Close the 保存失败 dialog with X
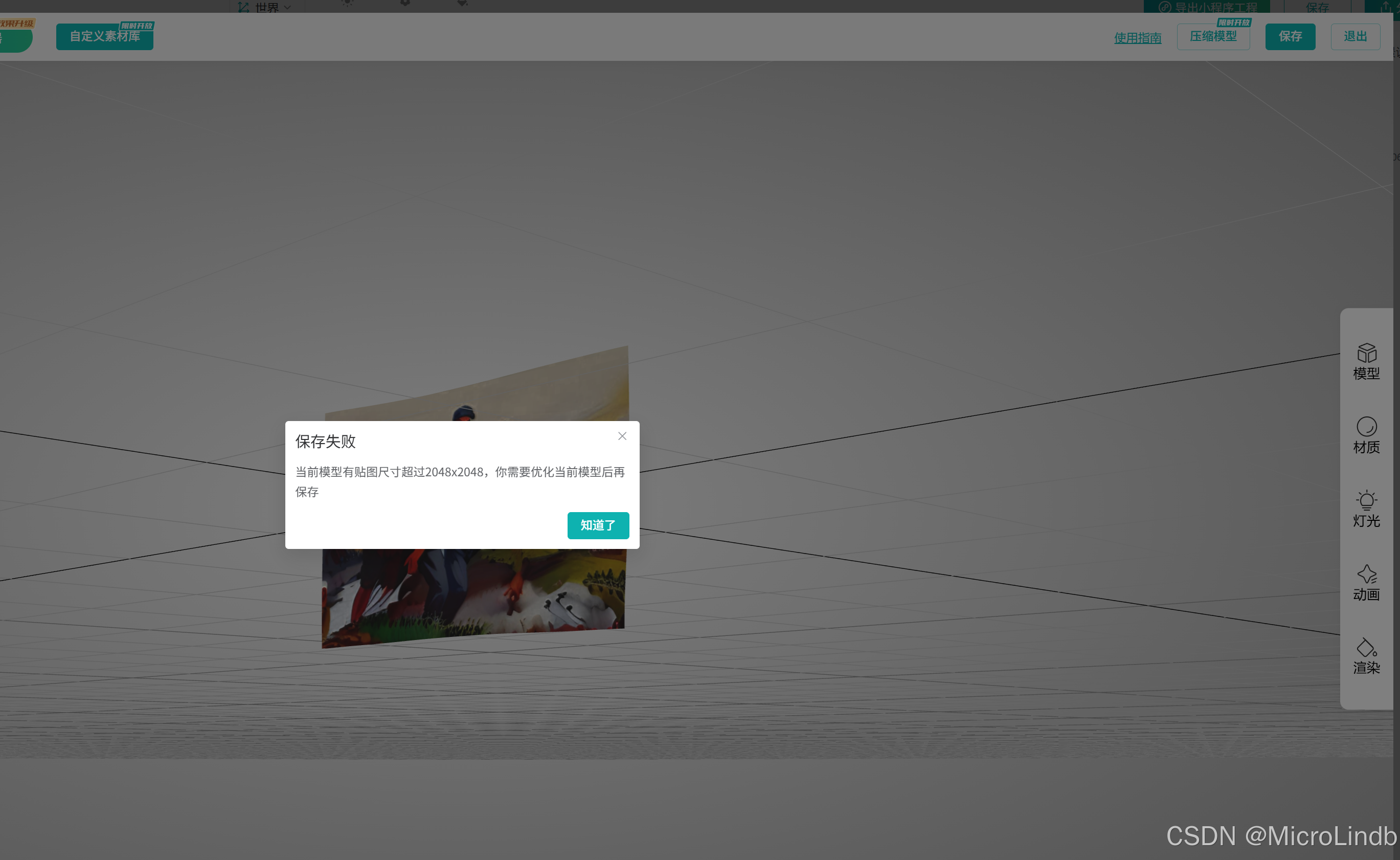Screen dimensions: 1400x860 pos(622,436)
